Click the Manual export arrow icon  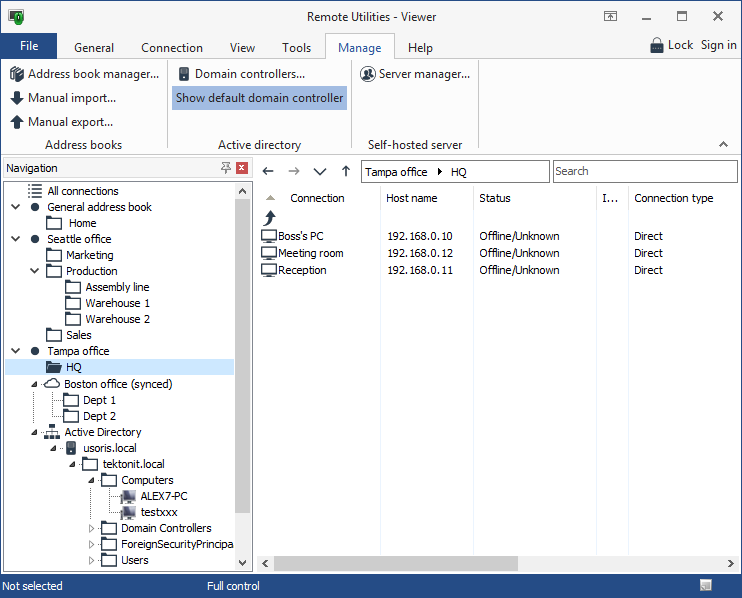[x=17, y=122]
